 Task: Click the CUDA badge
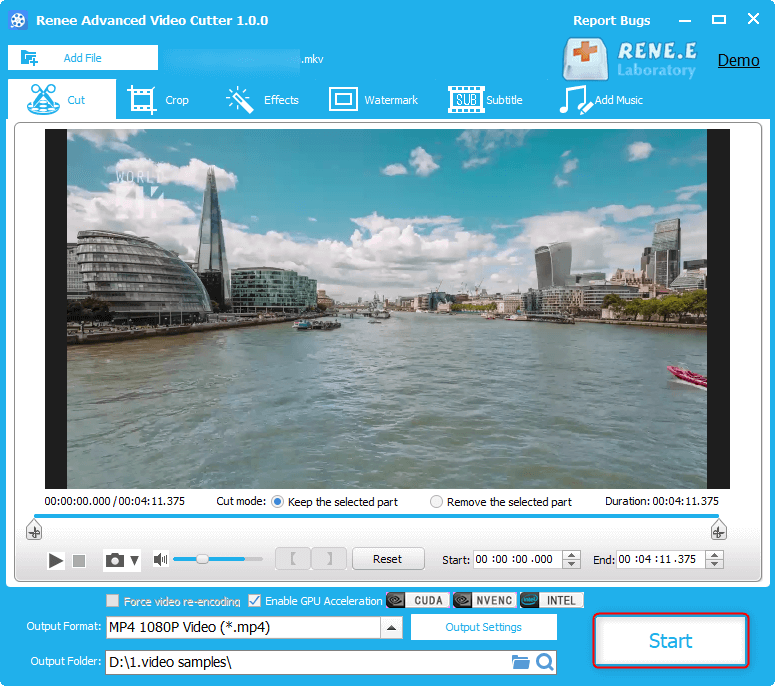point(418,600)
